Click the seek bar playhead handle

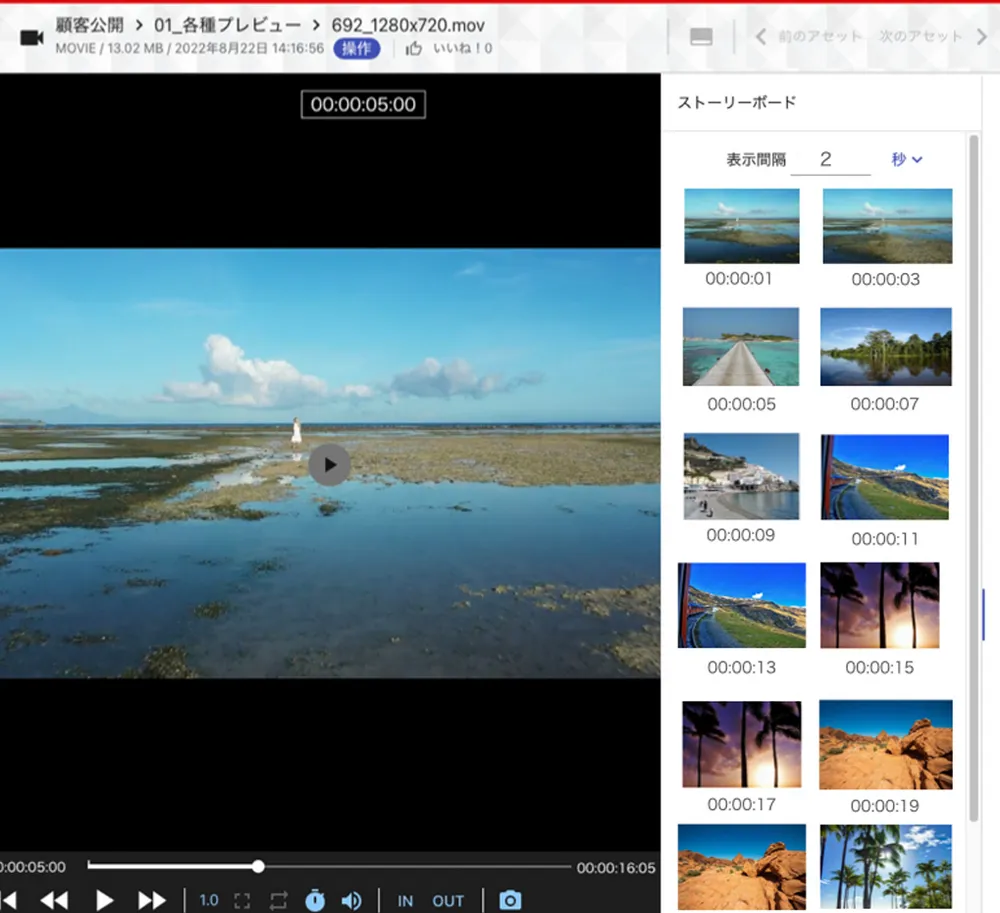click(258, 866)
